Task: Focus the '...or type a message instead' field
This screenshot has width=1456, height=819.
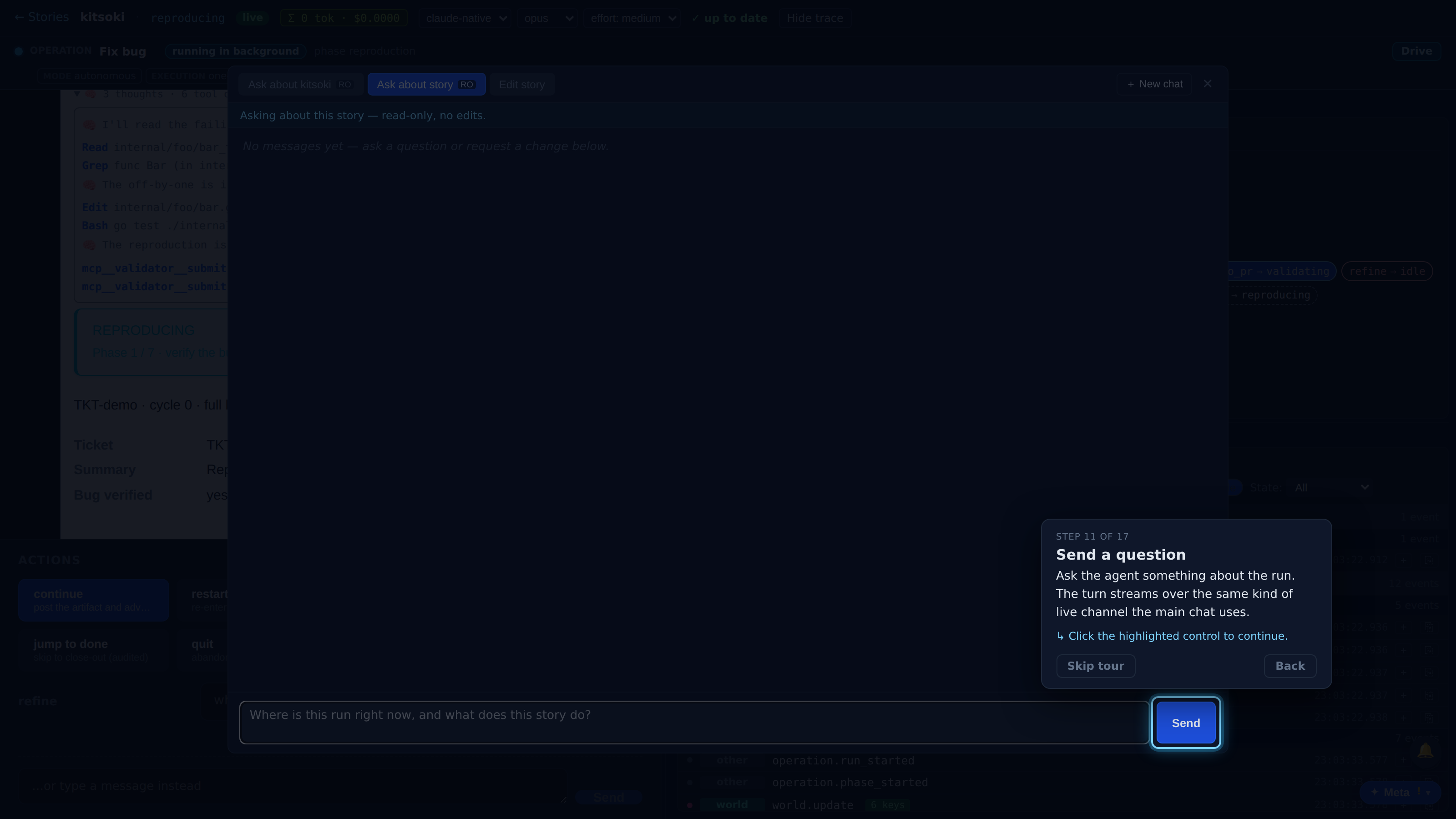Action: 292,786
